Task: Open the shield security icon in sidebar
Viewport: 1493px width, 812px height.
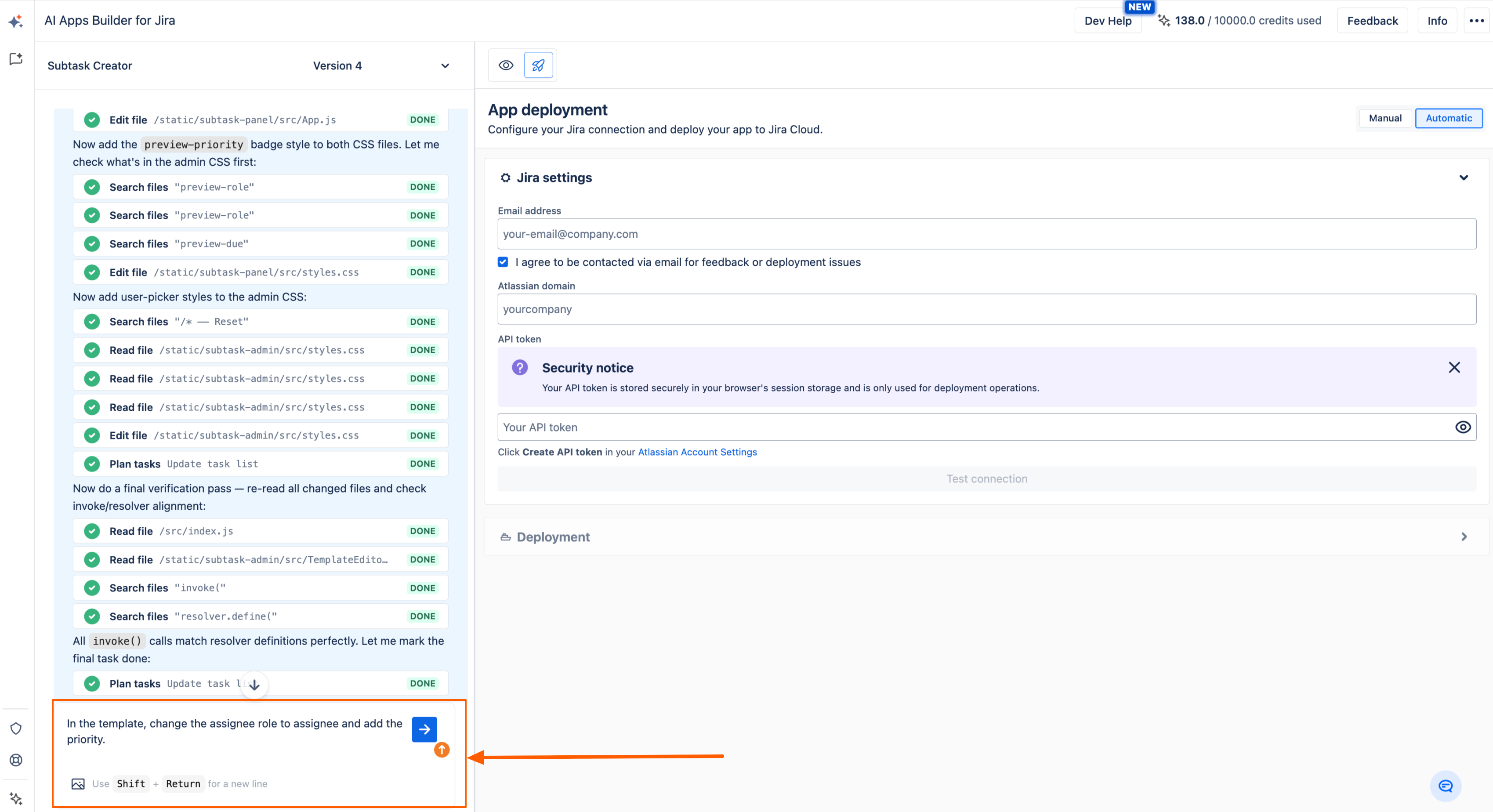Action: pyautogui.click(x=16, y=729)
